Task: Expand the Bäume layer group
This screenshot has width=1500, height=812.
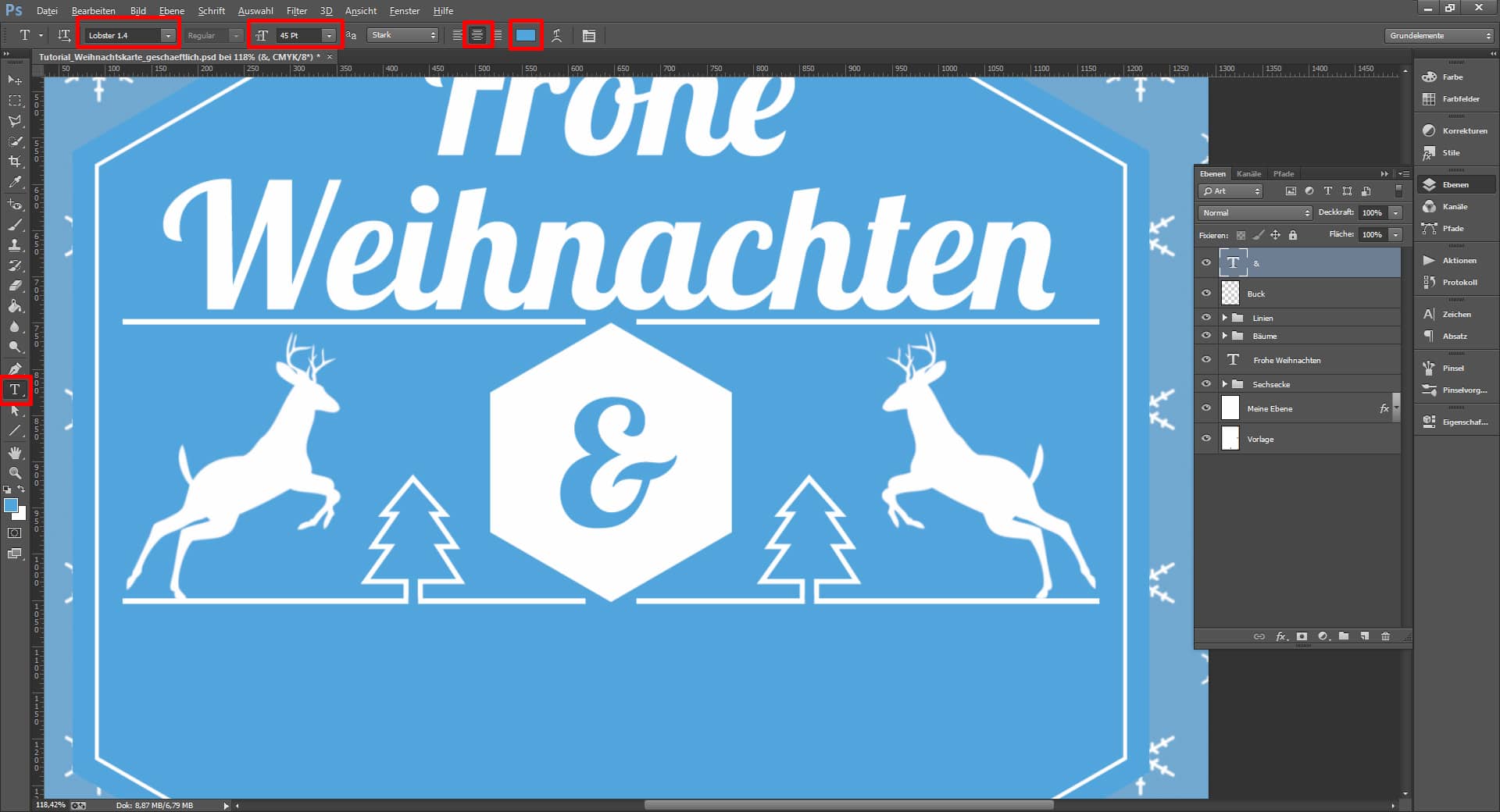Action: (1225, 336)
